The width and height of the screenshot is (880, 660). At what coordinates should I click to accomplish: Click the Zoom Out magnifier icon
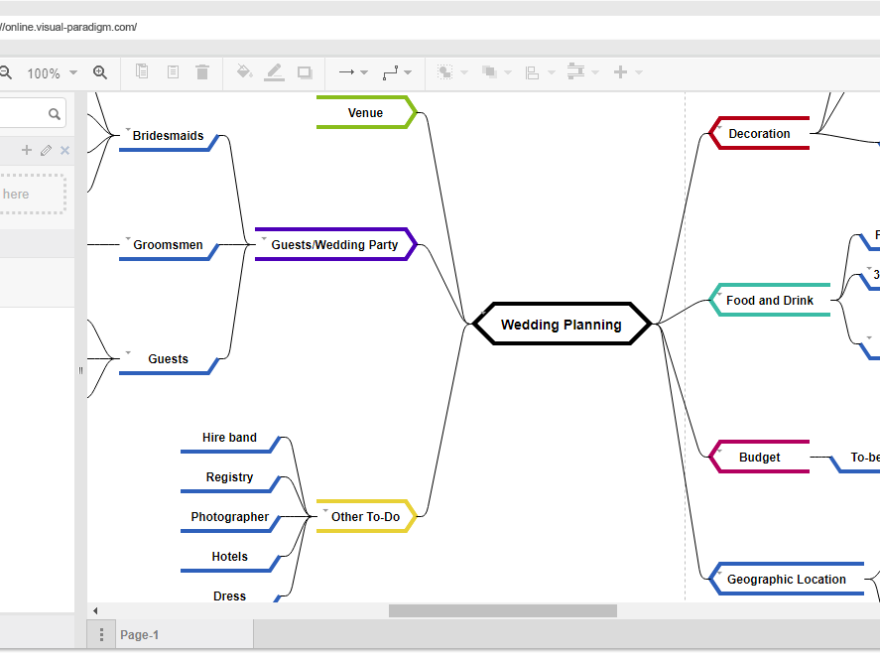click(x=8, y=72)
